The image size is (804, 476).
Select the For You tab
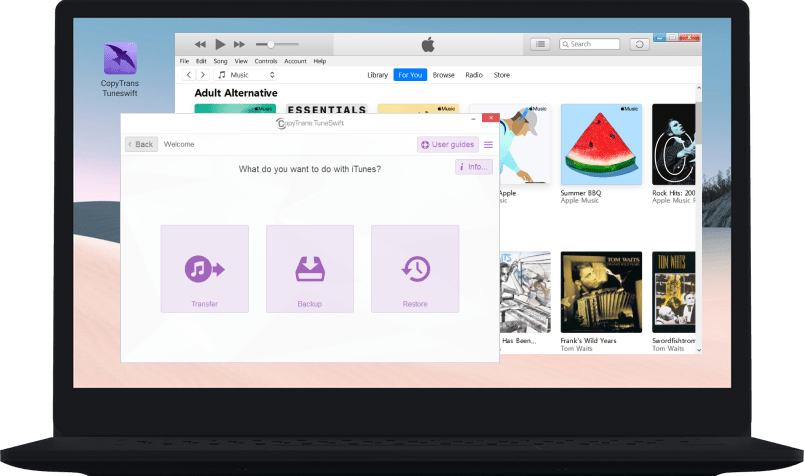[410, 75]
